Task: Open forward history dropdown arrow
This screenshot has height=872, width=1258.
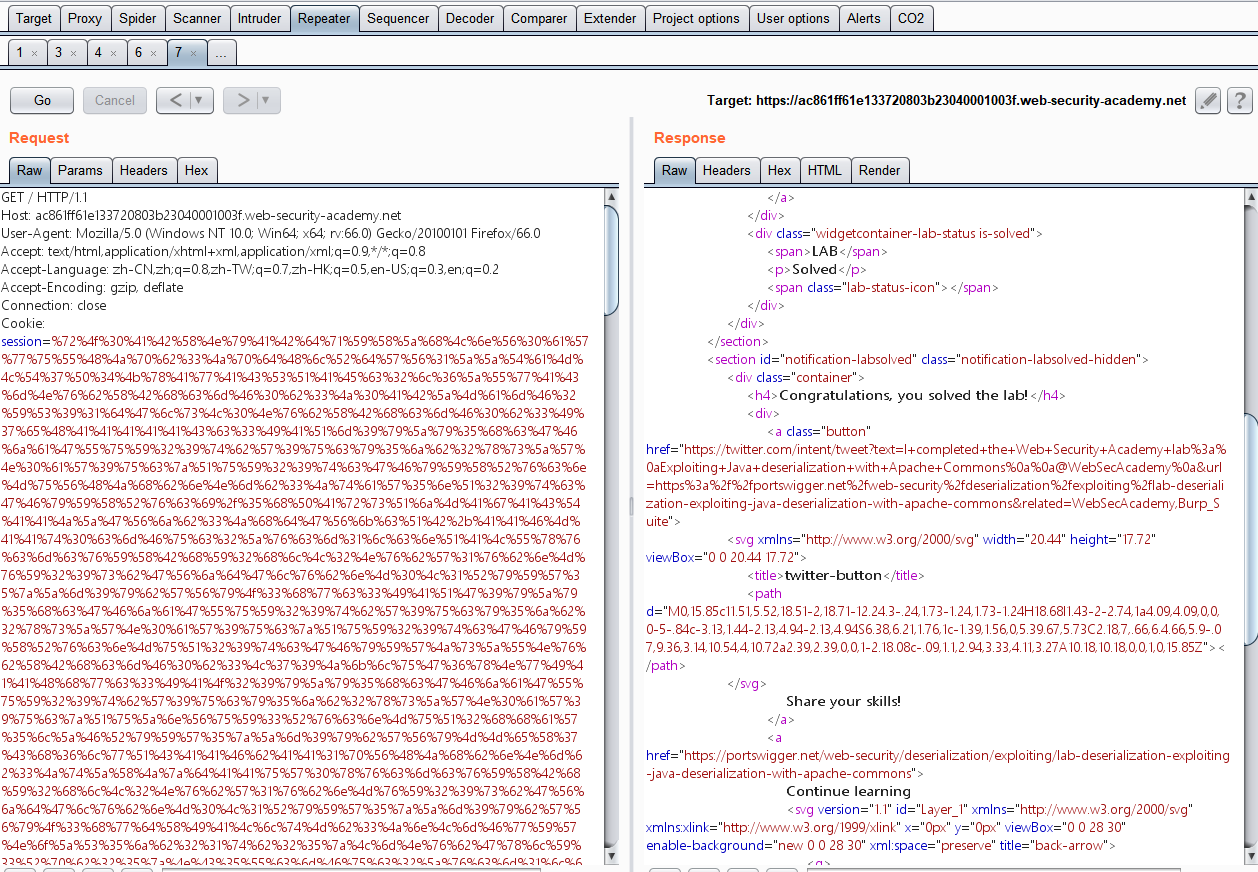Action: (x=268, y=100)
